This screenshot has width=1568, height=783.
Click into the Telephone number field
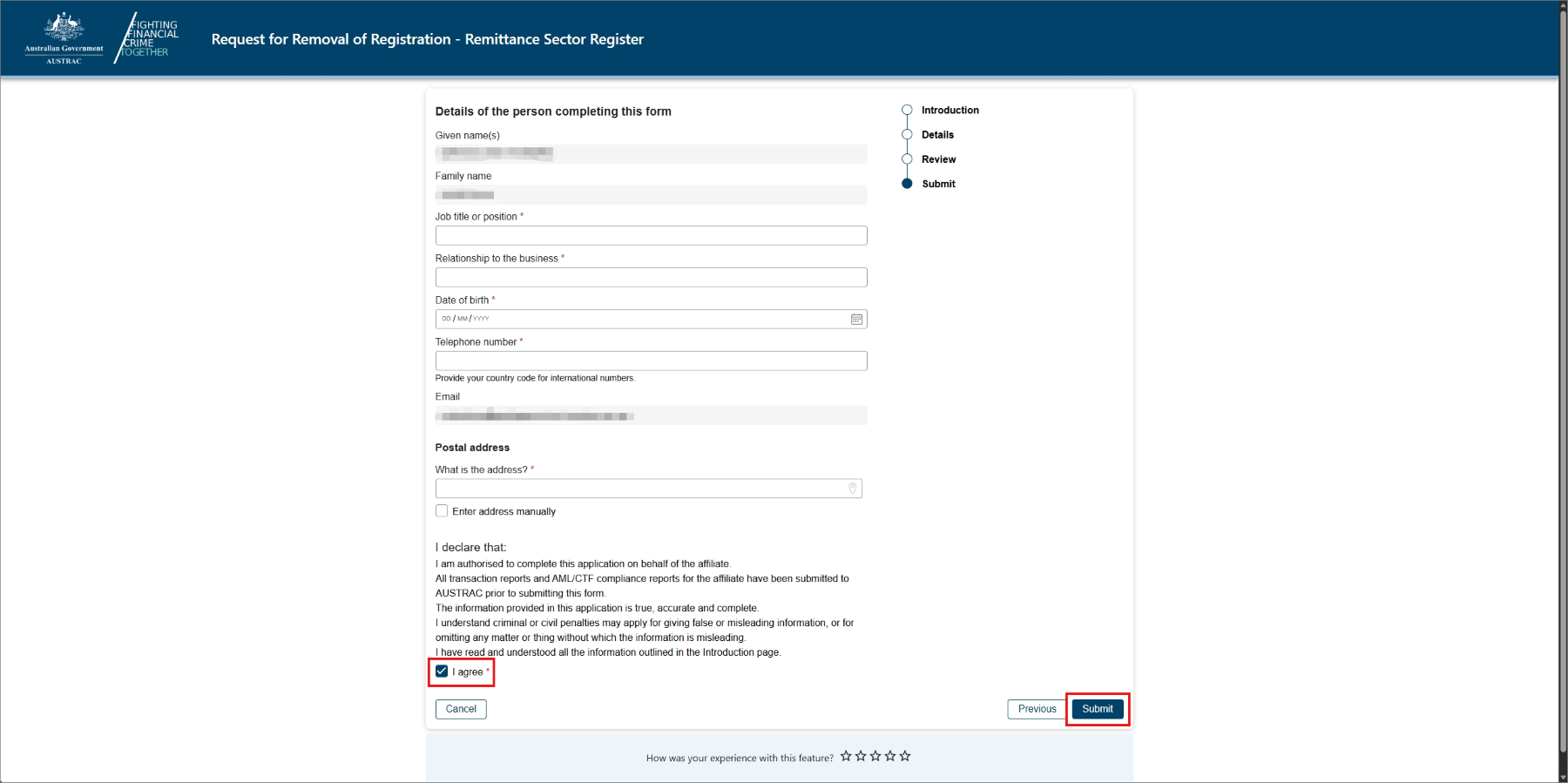(651, 361)
